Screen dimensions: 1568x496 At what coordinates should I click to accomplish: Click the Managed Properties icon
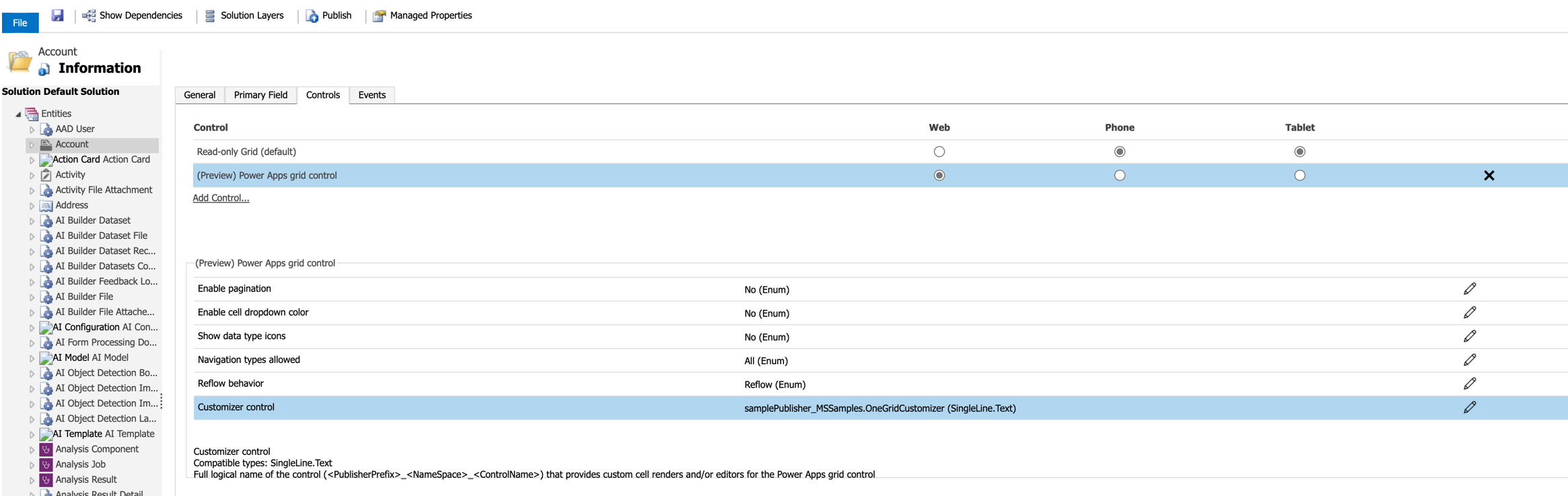coord(379,15)
